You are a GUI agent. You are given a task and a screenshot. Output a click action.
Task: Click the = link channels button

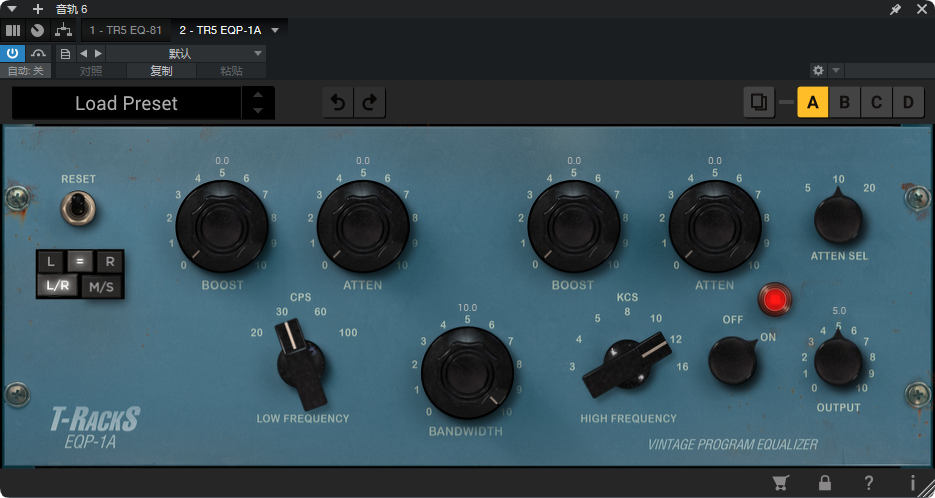pyautogui.click(x=80, y=261)
